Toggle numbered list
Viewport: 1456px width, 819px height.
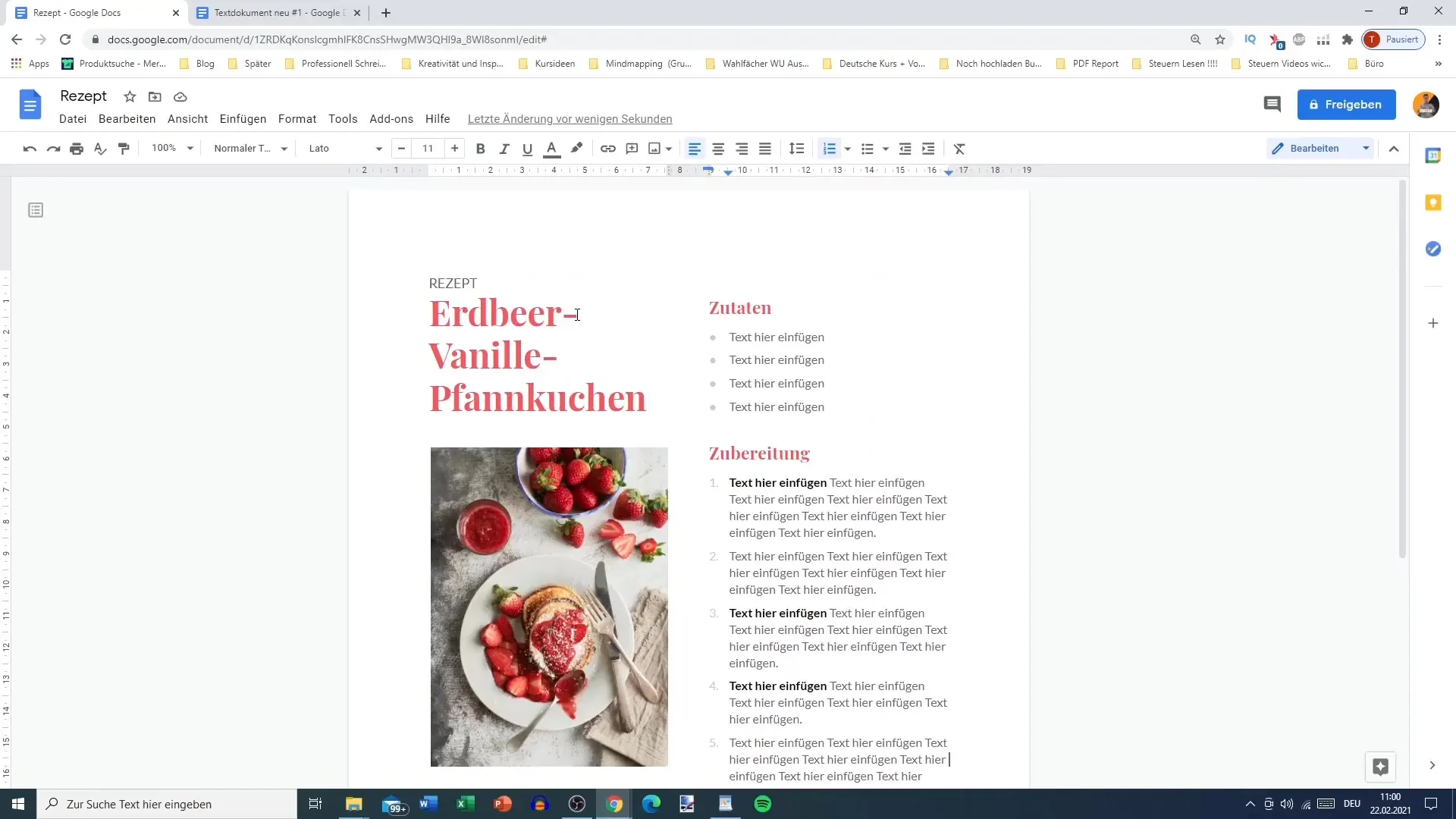(x=829, y=149)
